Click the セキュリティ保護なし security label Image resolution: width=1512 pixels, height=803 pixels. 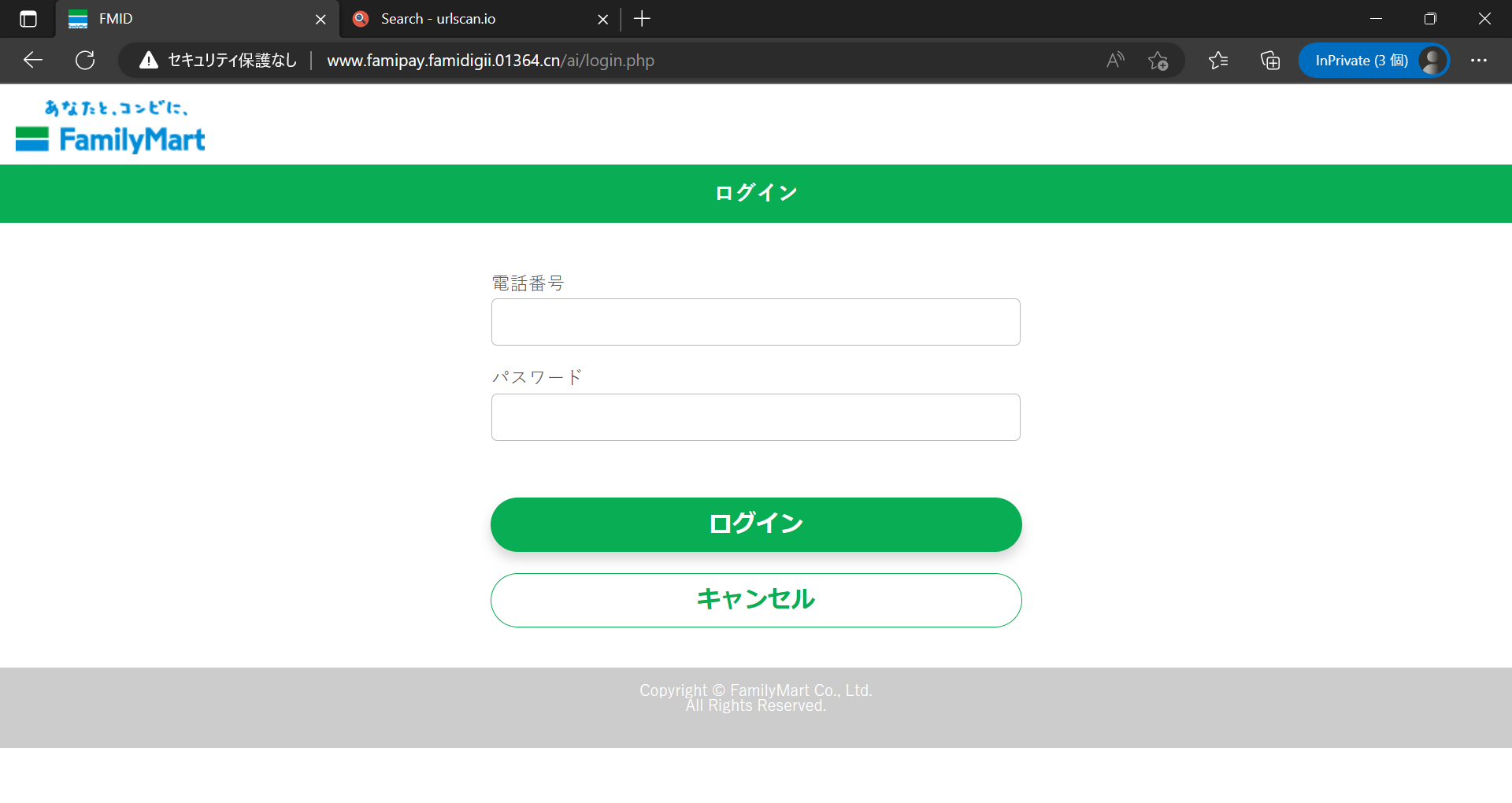click(232, 61)
